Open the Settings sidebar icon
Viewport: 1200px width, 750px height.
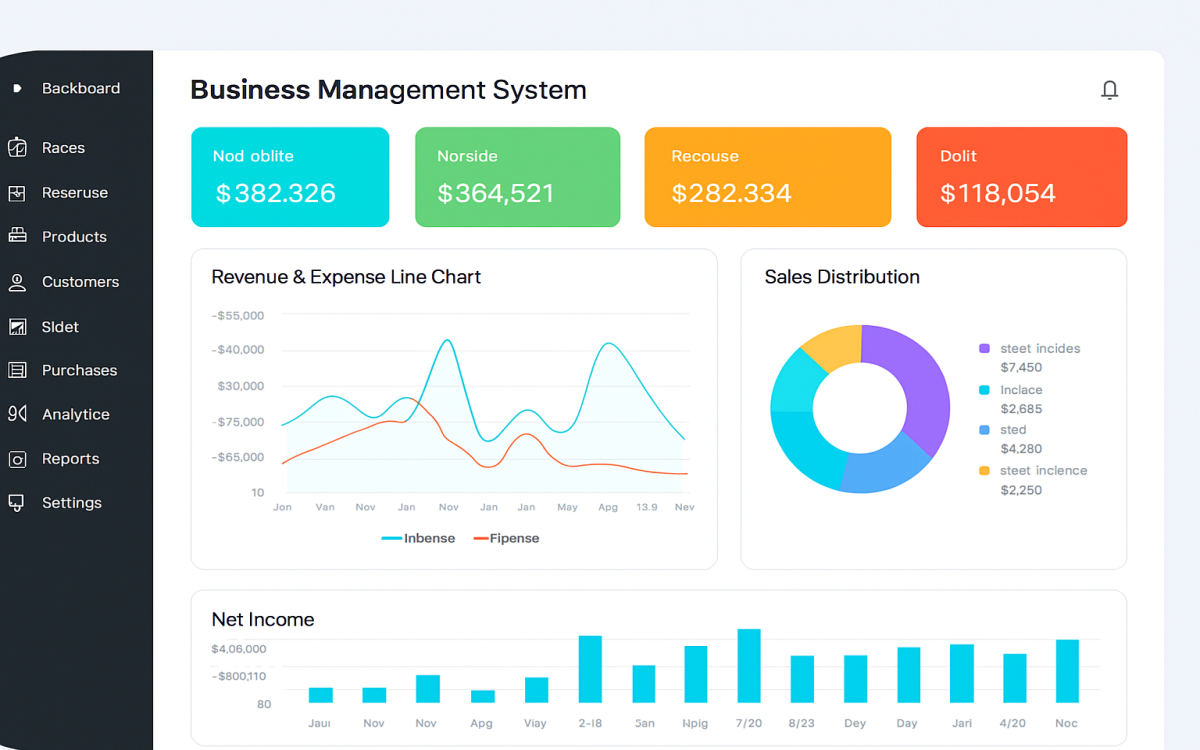[x=17, y=503]
